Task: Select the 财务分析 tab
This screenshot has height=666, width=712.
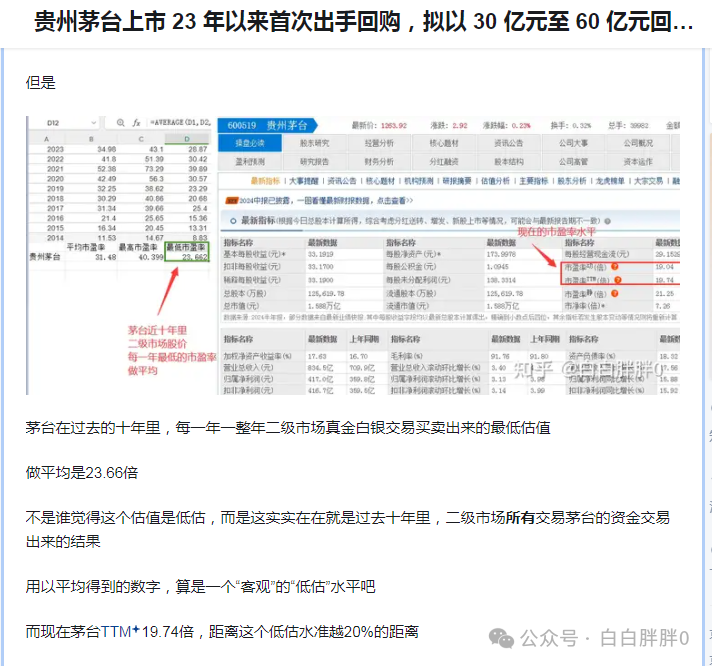Action: click(379, 162)
